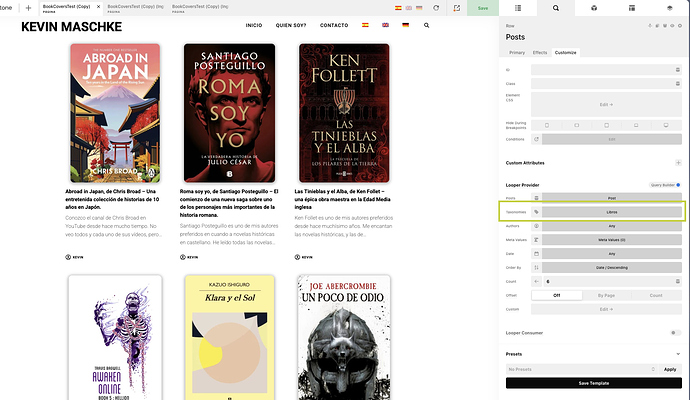Image resolution: width=690 pixels, height=400 pixels.
Task: Click the green Save button
Action: [x=483, y=8]
